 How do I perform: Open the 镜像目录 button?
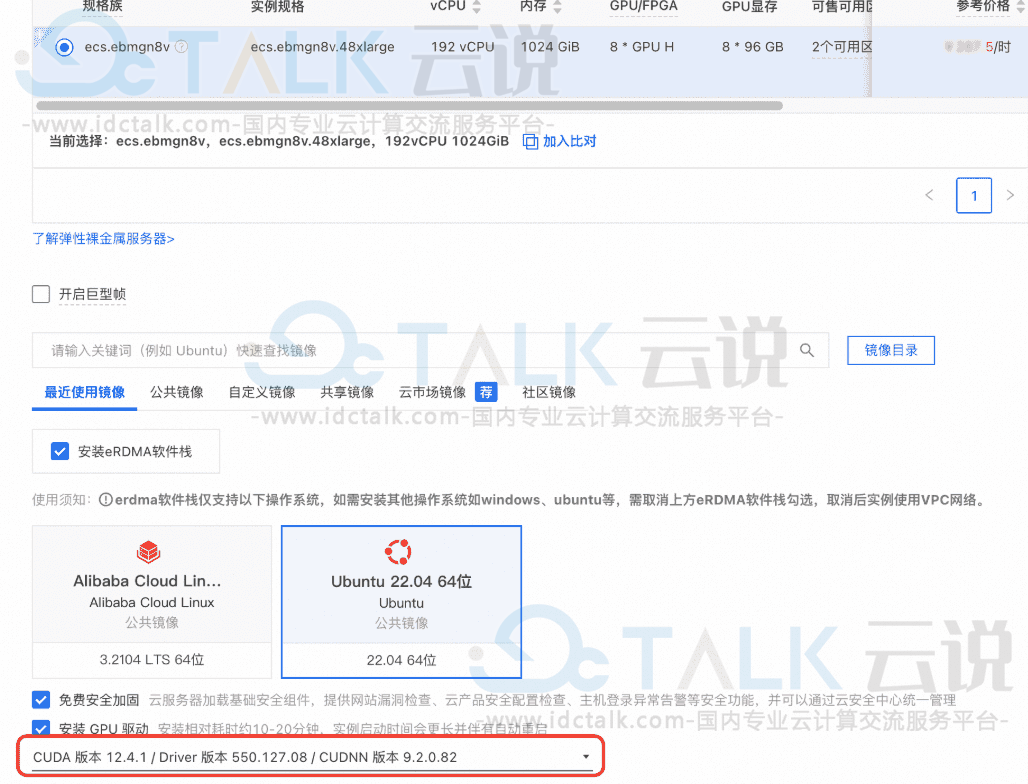(x=890, y=350)
